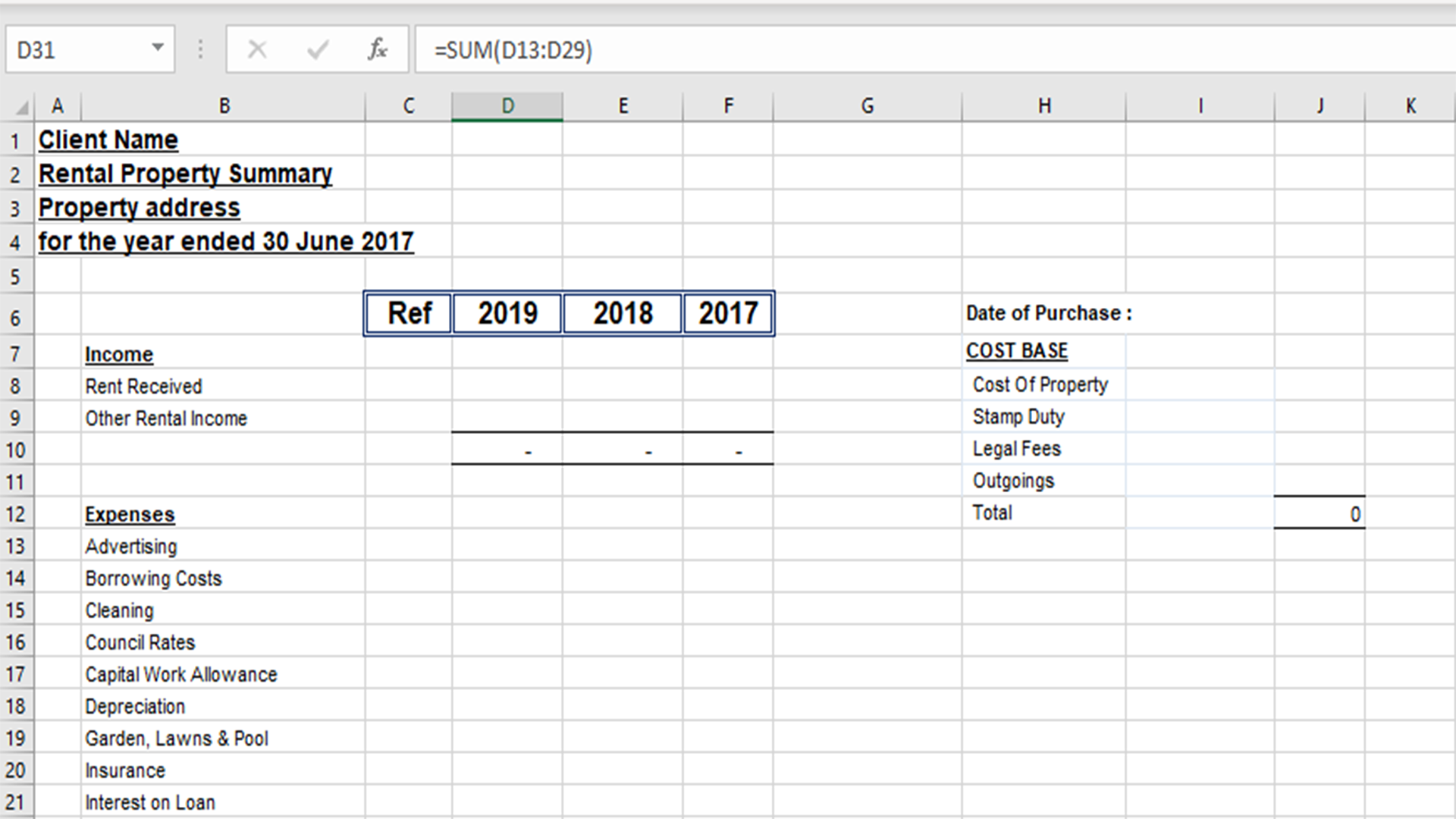This screenshot has width=1456, height=819.
Task: Select column E header
Action: click(623, 106)
